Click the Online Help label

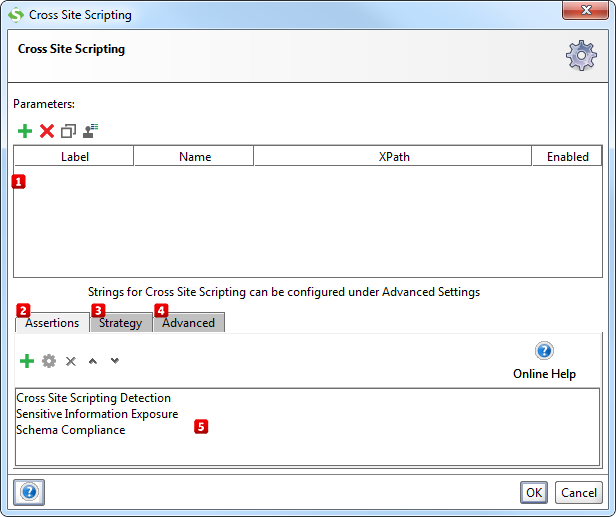click(544, 374)
